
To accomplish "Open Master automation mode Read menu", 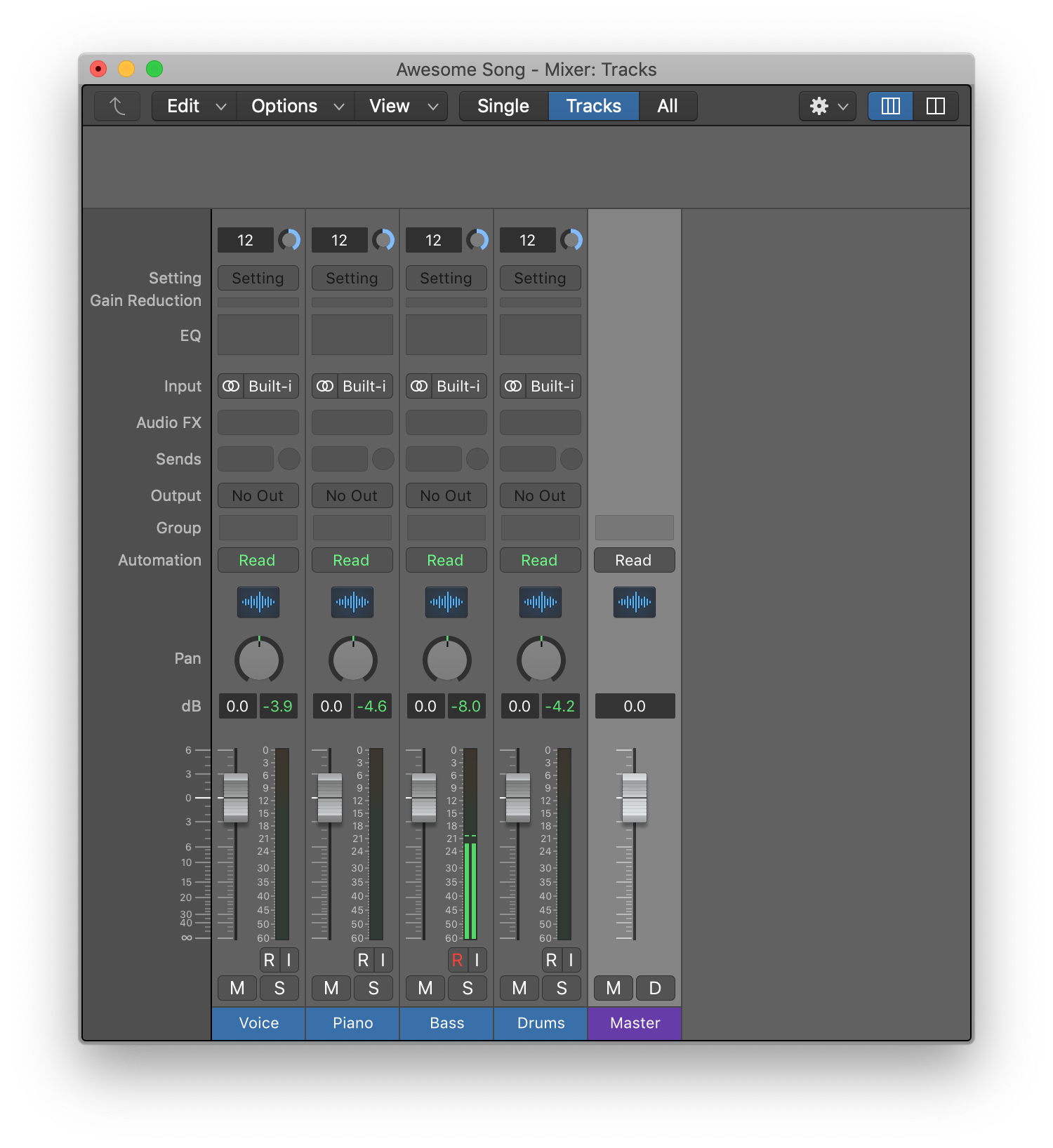I will tap(635, 560).
